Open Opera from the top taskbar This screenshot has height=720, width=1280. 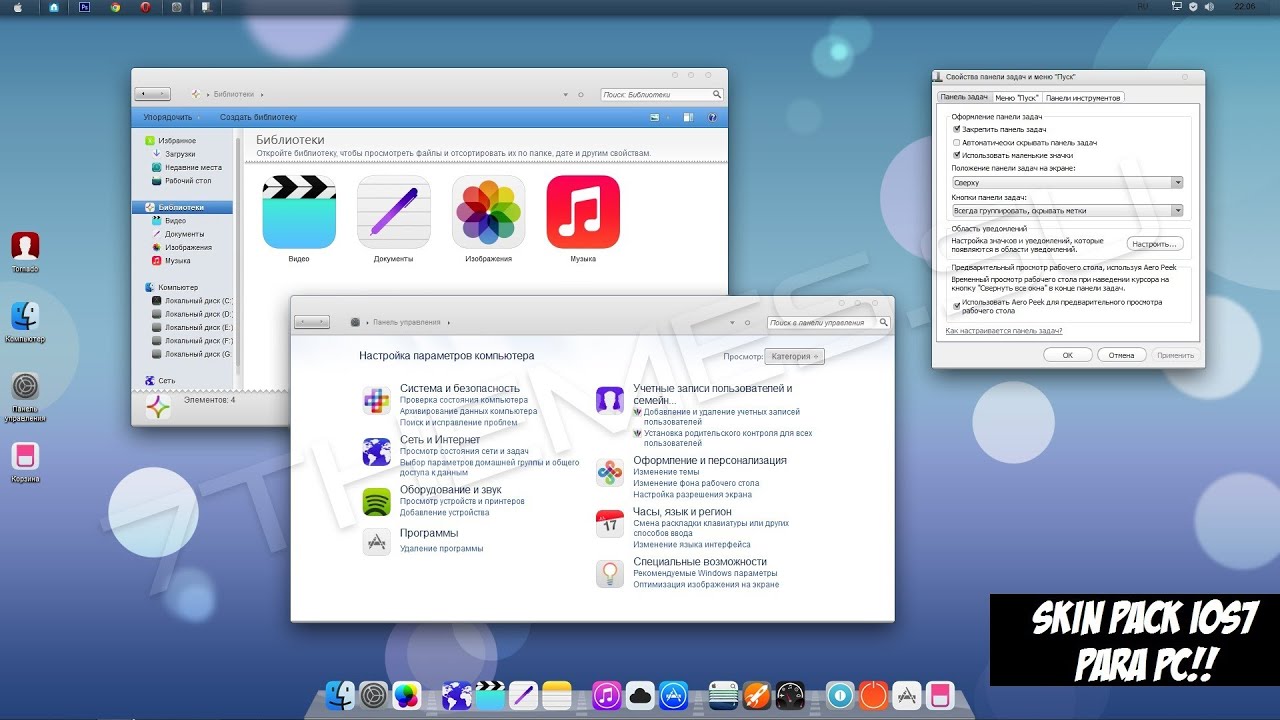[x=146, y=7]
